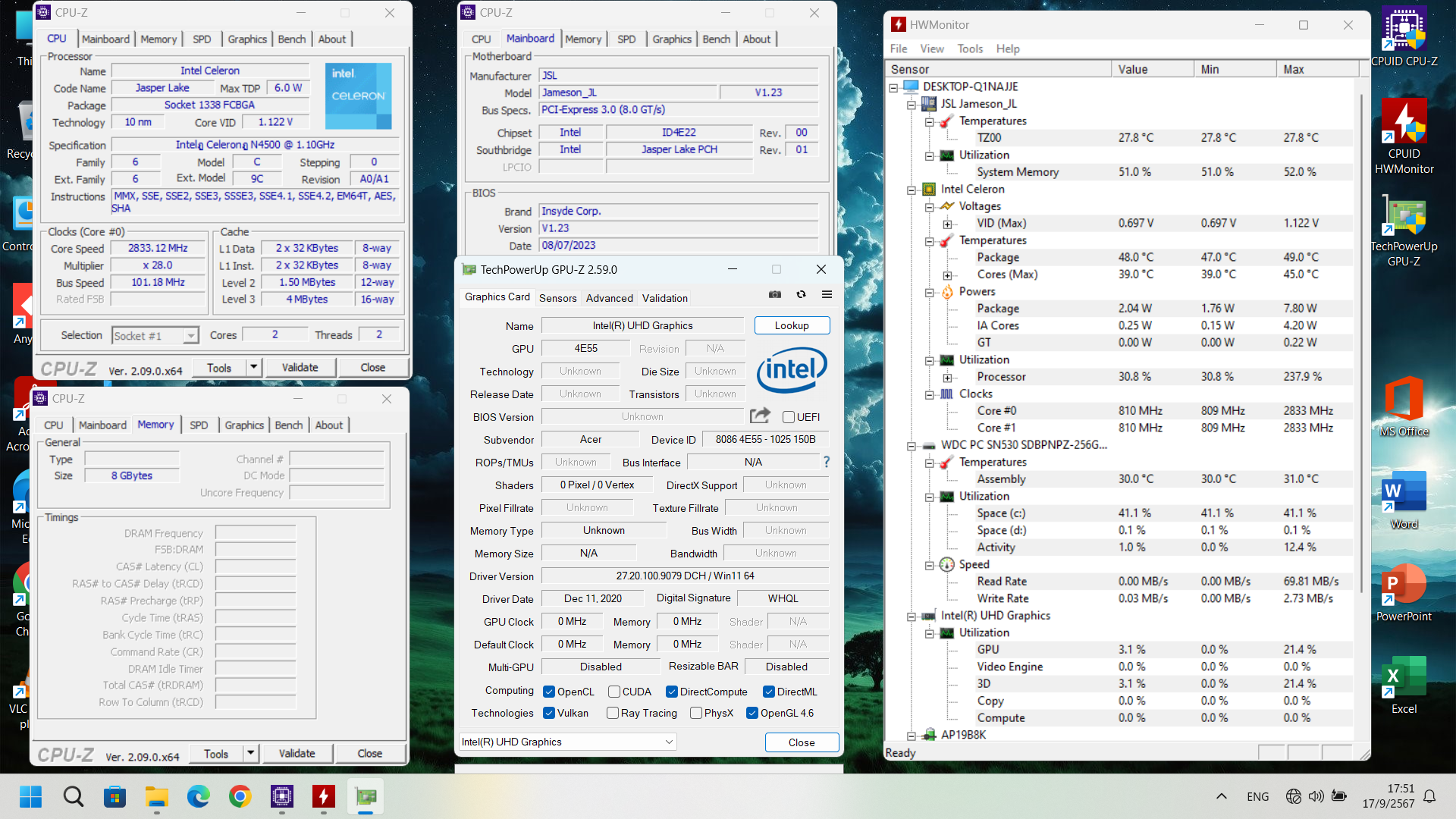Click the taskbar Search icon
The width and height of the screenshot is (1456, 819).
pos(73,796)
